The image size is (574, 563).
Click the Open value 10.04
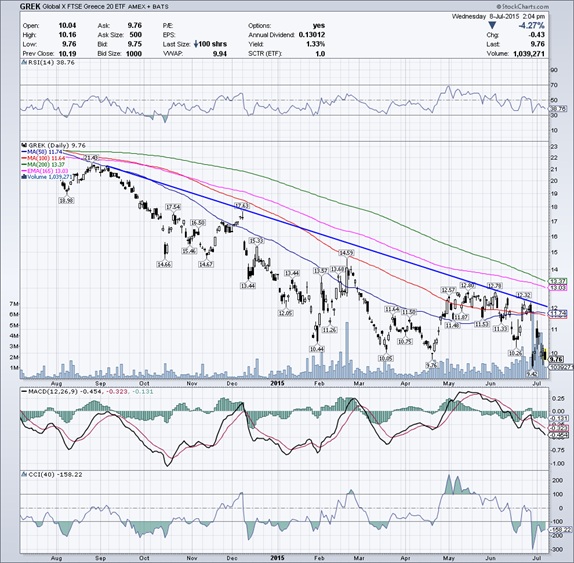pyautogui.click(x=67, y=26)
